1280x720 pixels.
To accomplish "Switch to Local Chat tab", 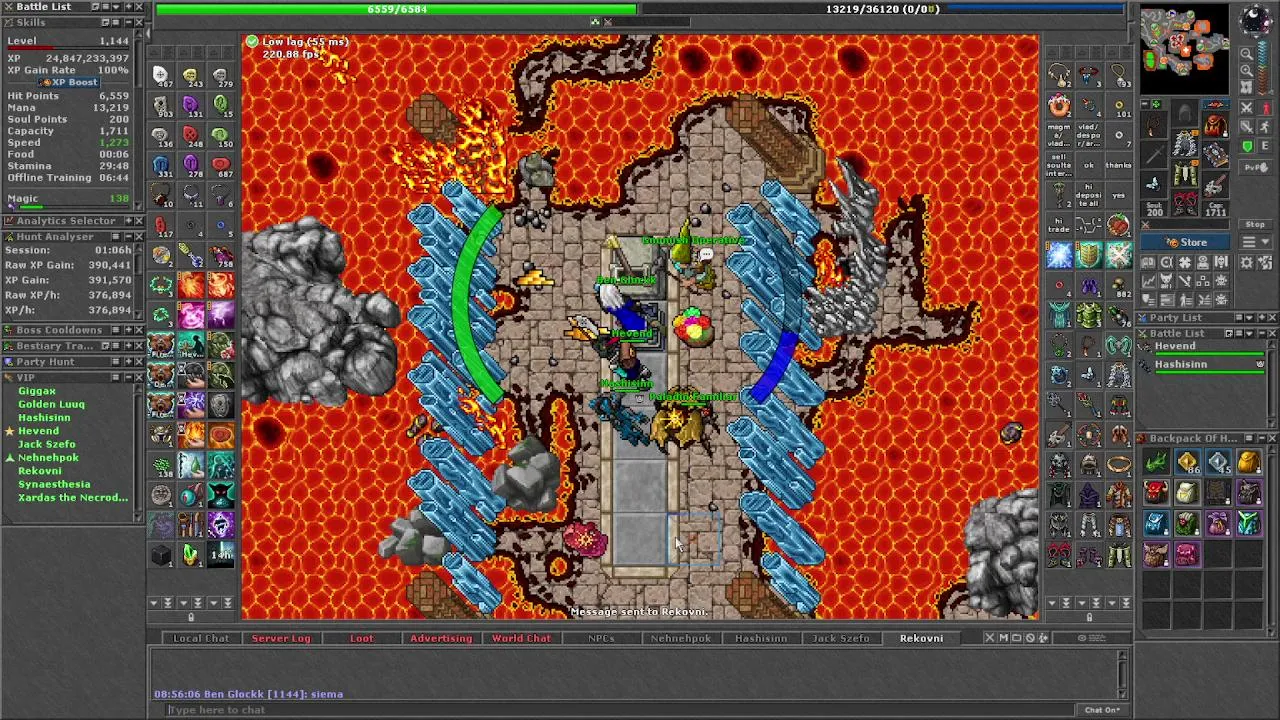I will click(201, 638).
